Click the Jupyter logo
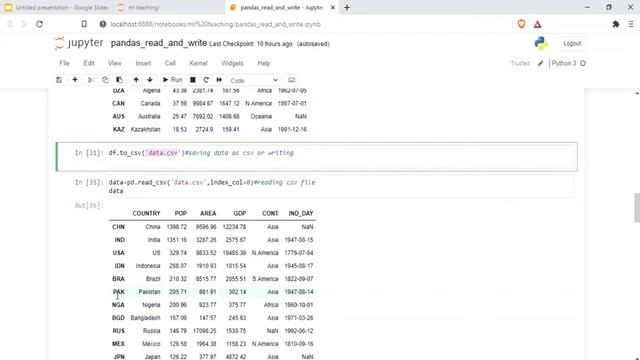This screenshot has height=360, width=640. point(79,43)
